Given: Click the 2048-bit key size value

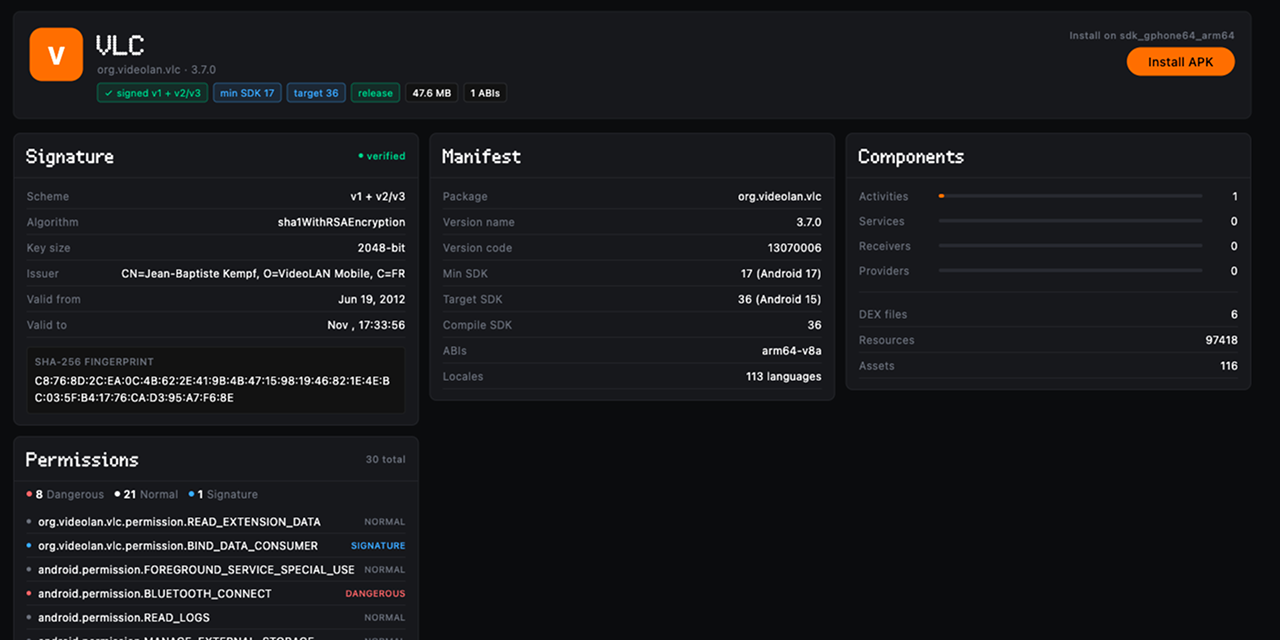Looking at the screenshot, I should 381,248.
